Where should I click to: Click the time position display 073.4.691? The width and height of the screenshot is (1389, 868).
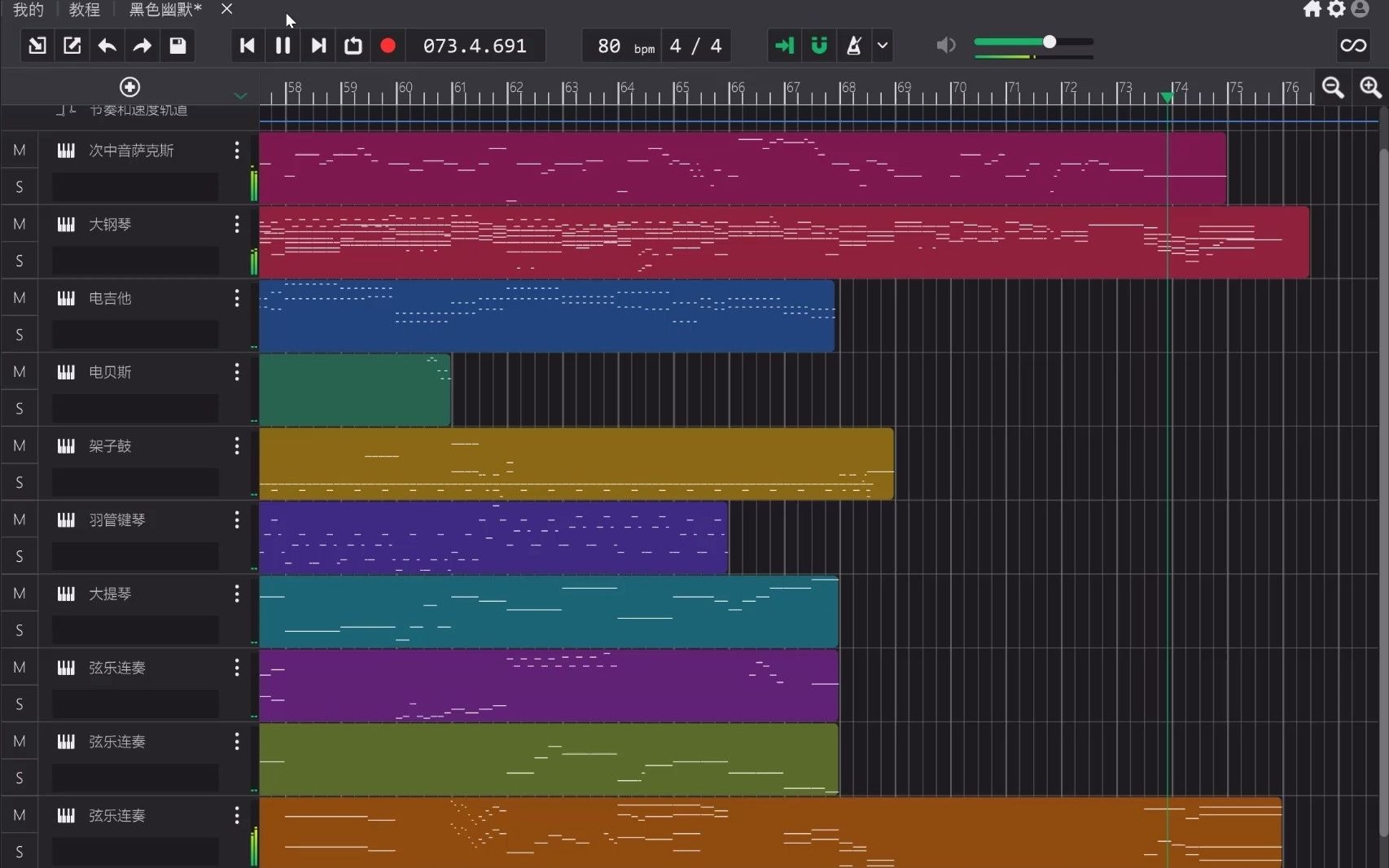click(475, 46)
